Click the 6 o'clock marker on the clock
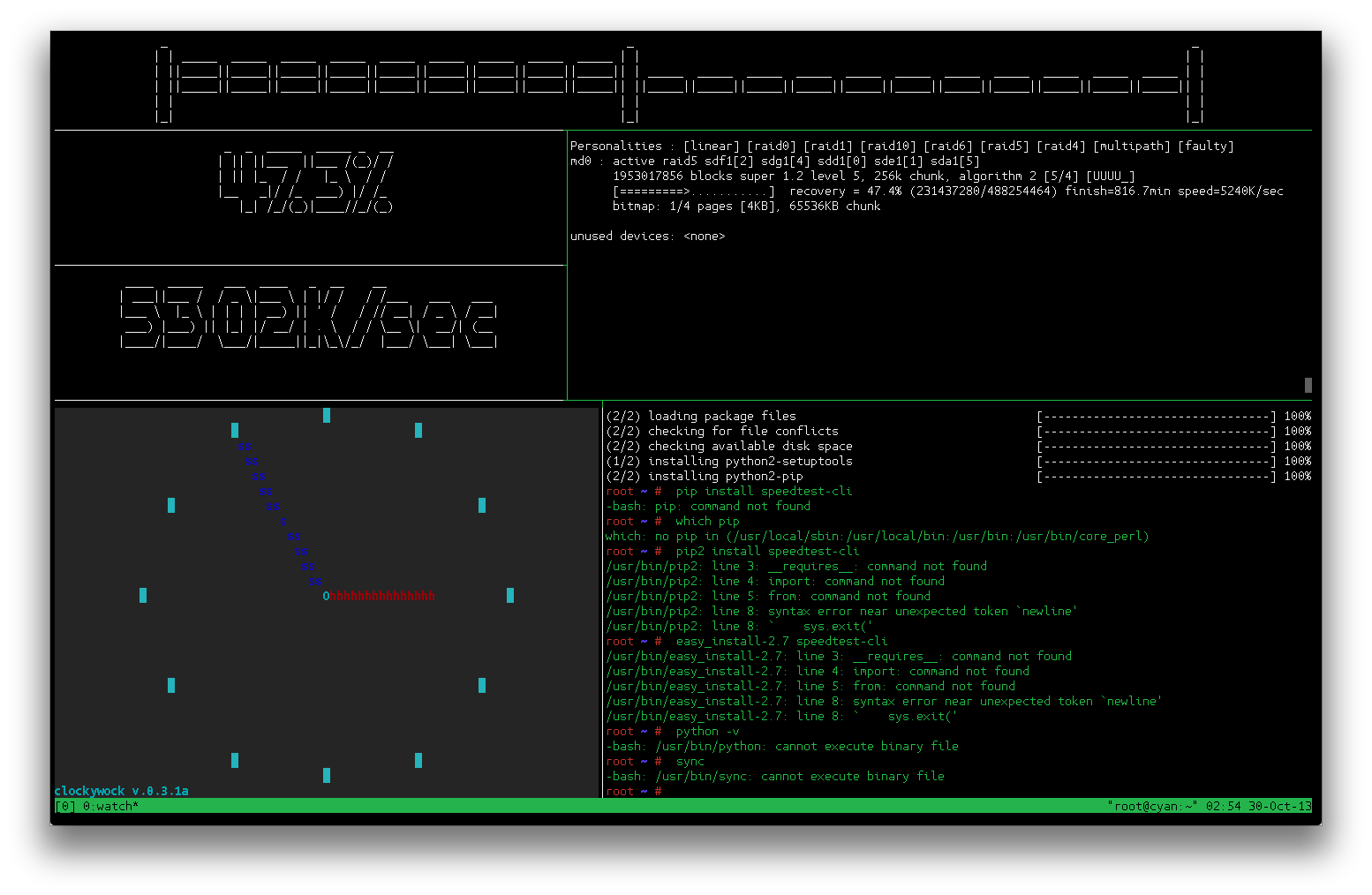 coord(327,775)
